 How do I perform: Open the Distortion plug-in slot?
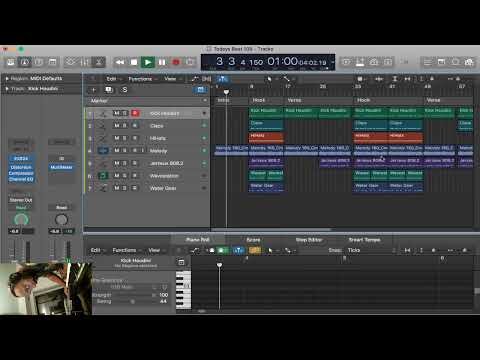pos(21,167)
